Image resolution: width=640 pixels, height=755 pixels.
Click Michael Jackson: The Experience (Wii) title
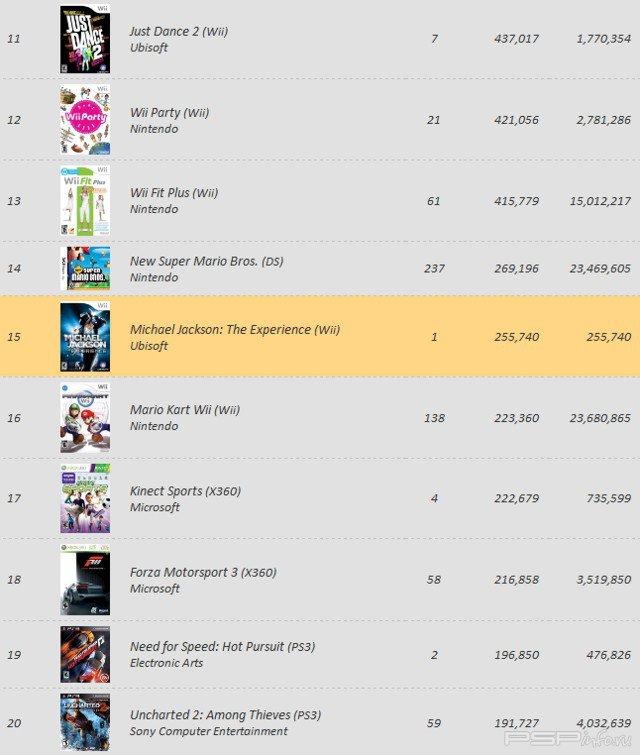point(235,329)
